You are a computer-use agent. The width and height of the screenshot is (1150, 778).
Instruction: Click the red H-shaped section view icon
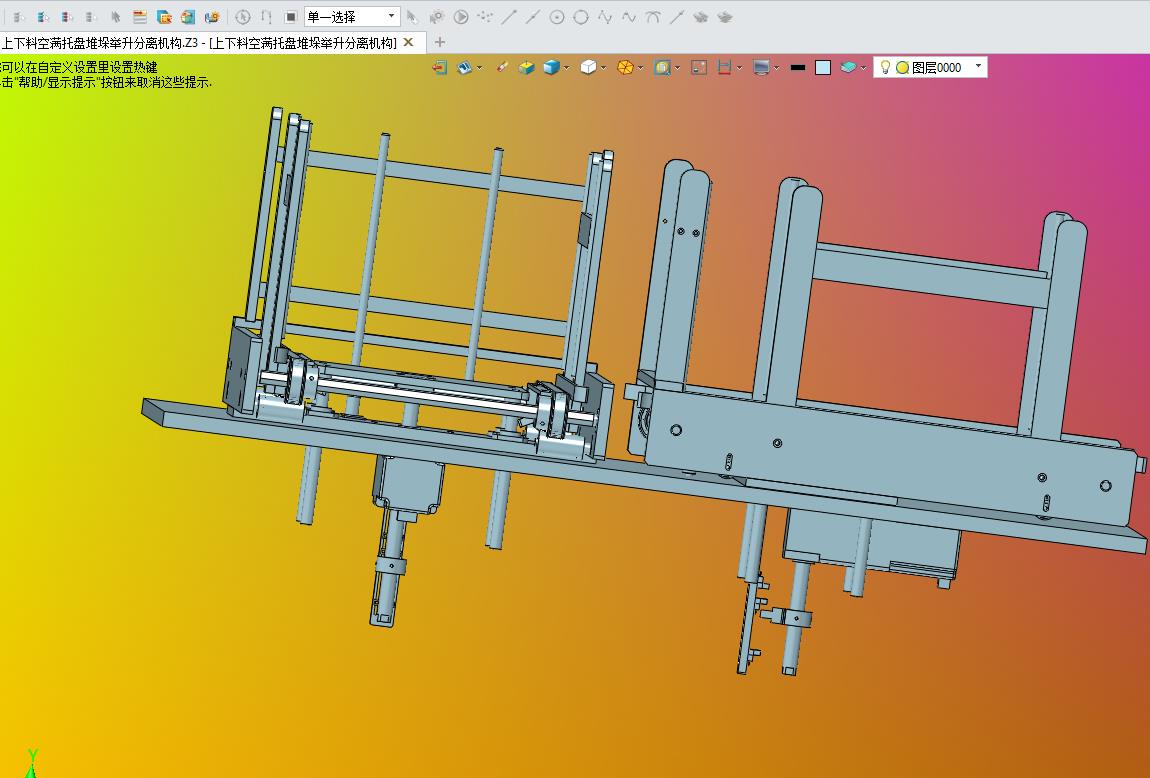(725, 67)
